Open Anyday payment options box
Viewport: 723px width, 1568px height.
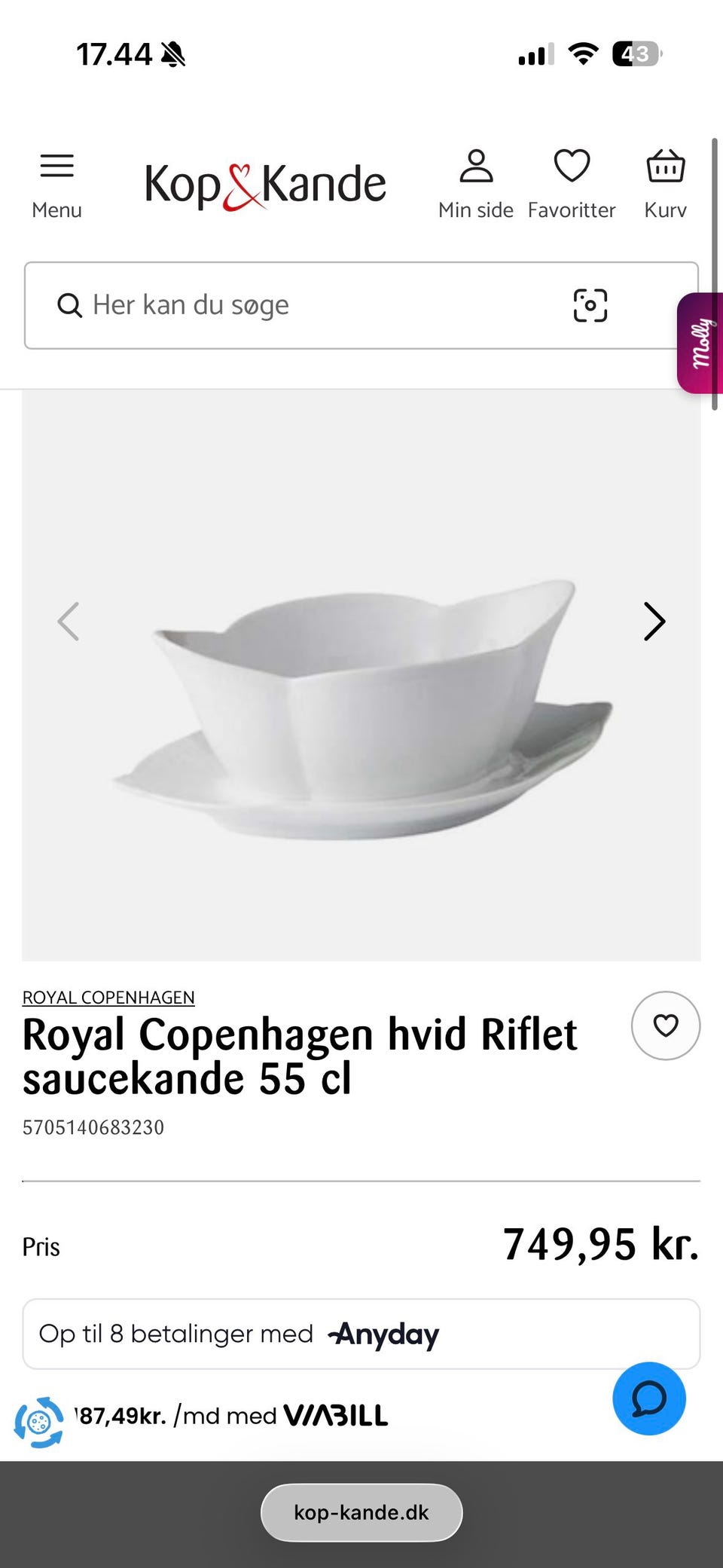(x=361, y=1334)
